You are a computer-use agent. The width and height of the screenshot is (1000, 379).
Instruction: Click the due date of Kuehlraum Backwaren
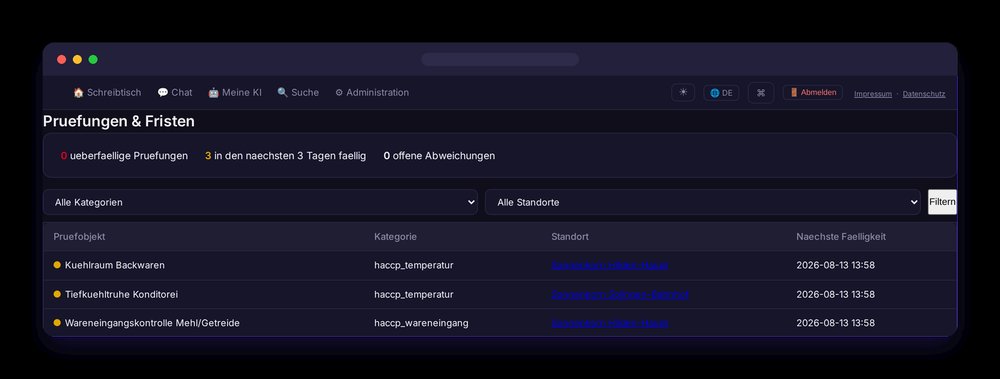point(835,265)
